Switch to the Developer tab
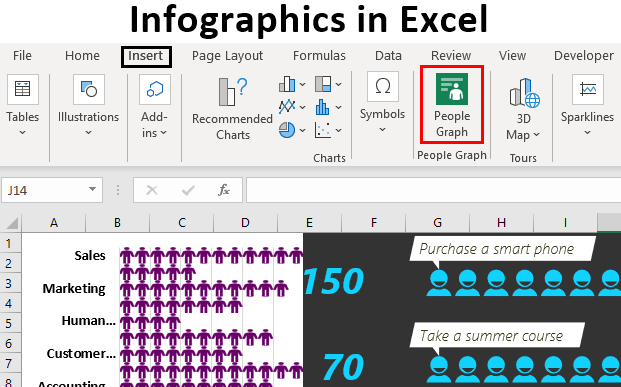The image size is (621, 387). tap(584, 56)
